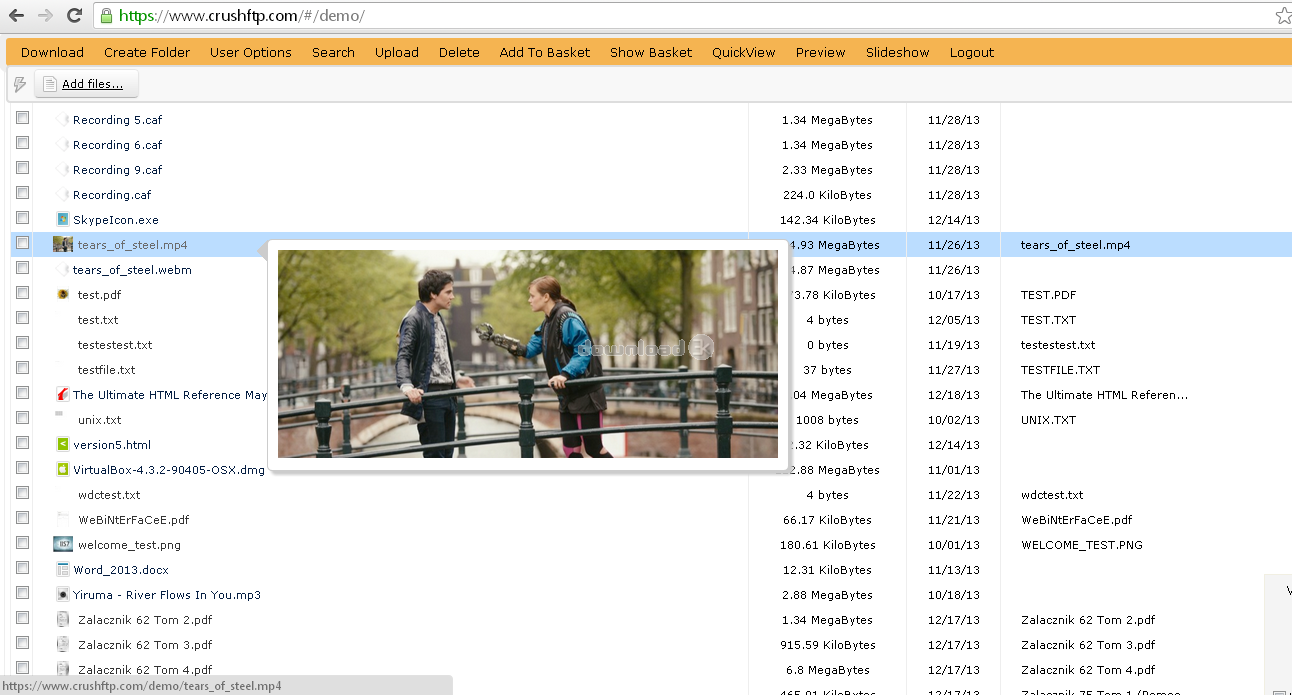Choose Create Folder from the menu bar

147,53
